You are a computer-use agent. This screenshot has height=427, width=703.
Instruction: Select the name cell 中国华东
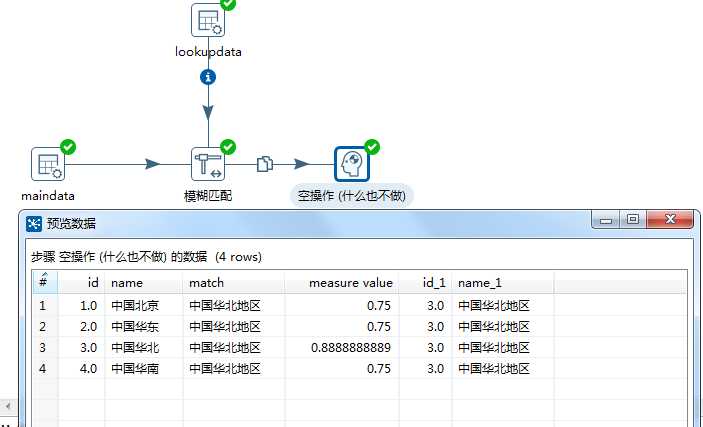(143, 327)
